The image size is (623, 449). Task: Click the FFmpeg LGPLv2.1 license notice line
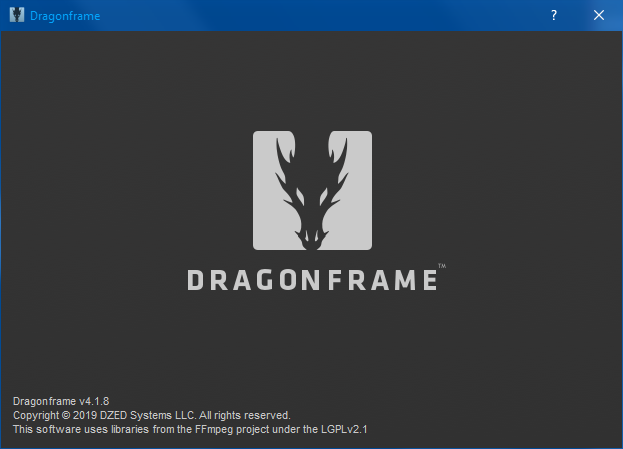[190, 429]
